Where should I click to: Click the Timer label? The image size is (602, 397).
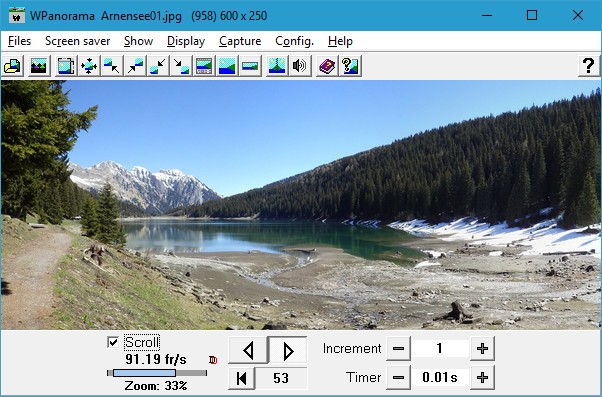click(364, 377)
